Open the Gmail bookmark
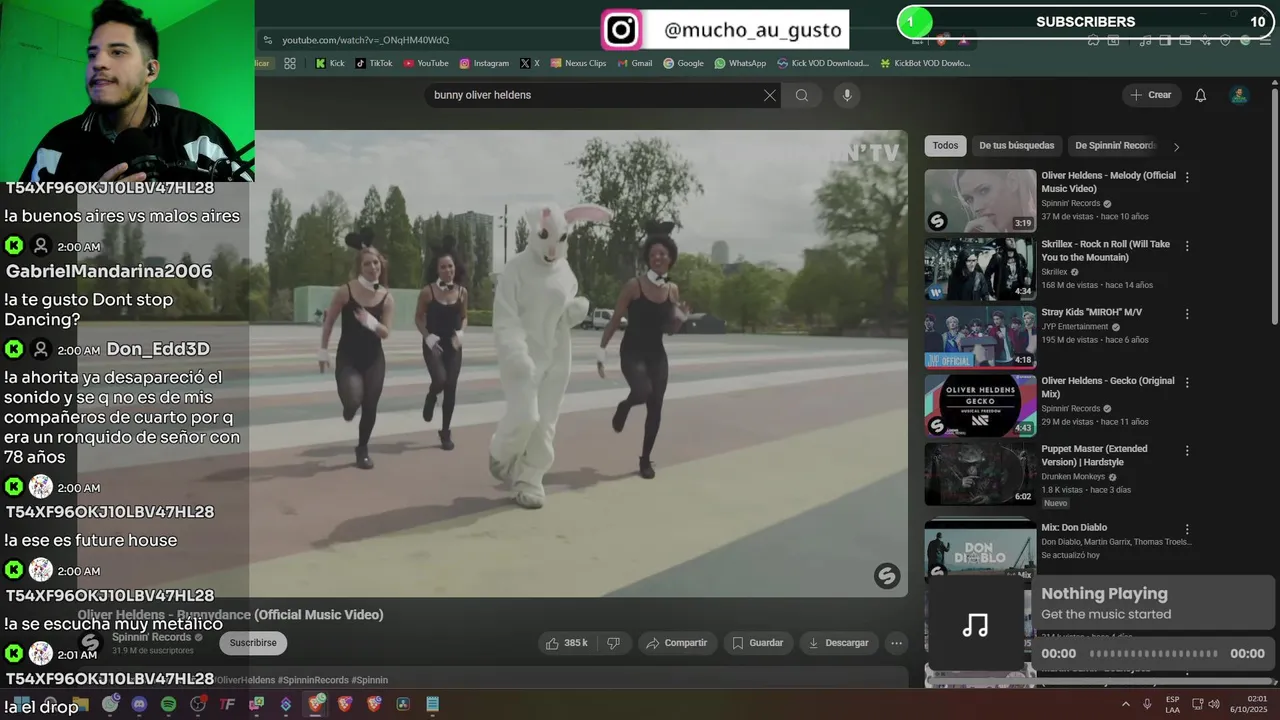The width and height of the screenshot is (1280, 720). coord(634,63)
